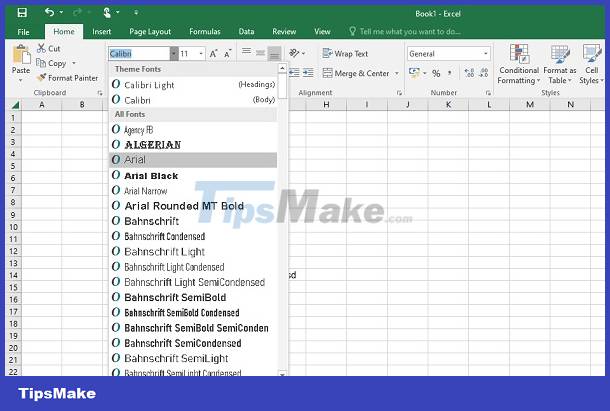
Task: Select Calibri body font in theme fonts
Action: [x=193, y=100]
